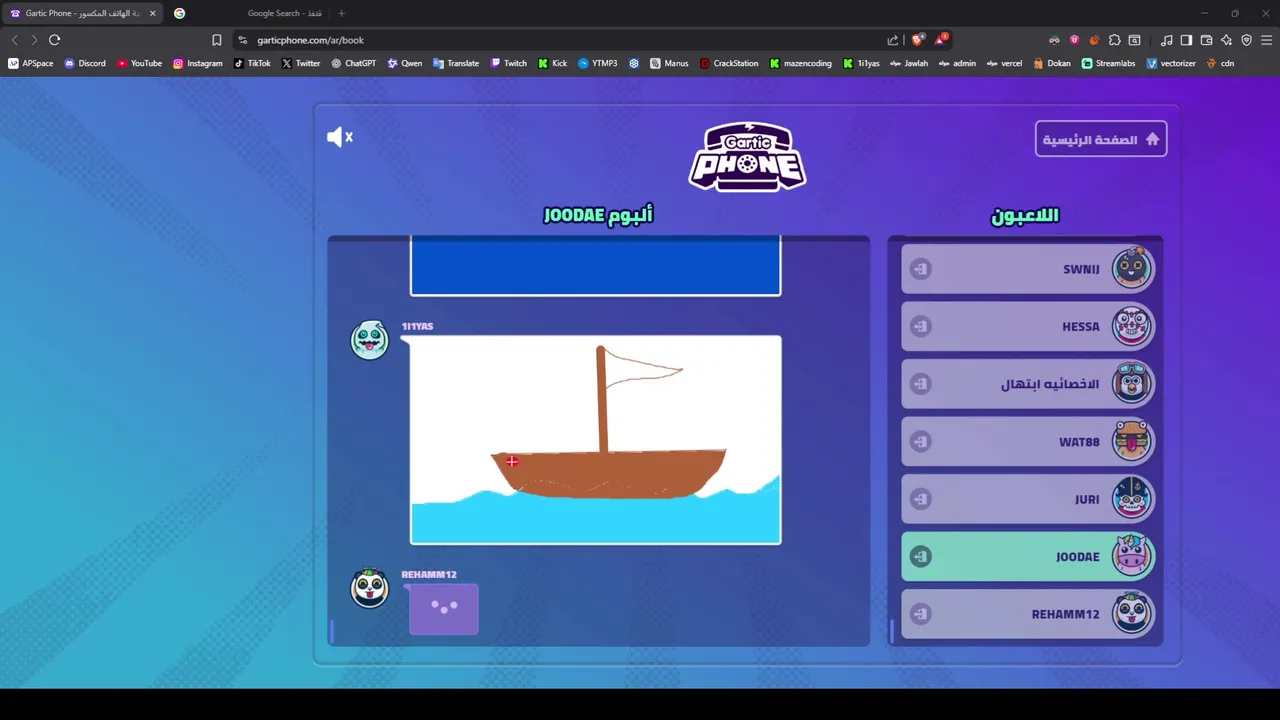Select the SWNIJ player name text

(1081, 269)
